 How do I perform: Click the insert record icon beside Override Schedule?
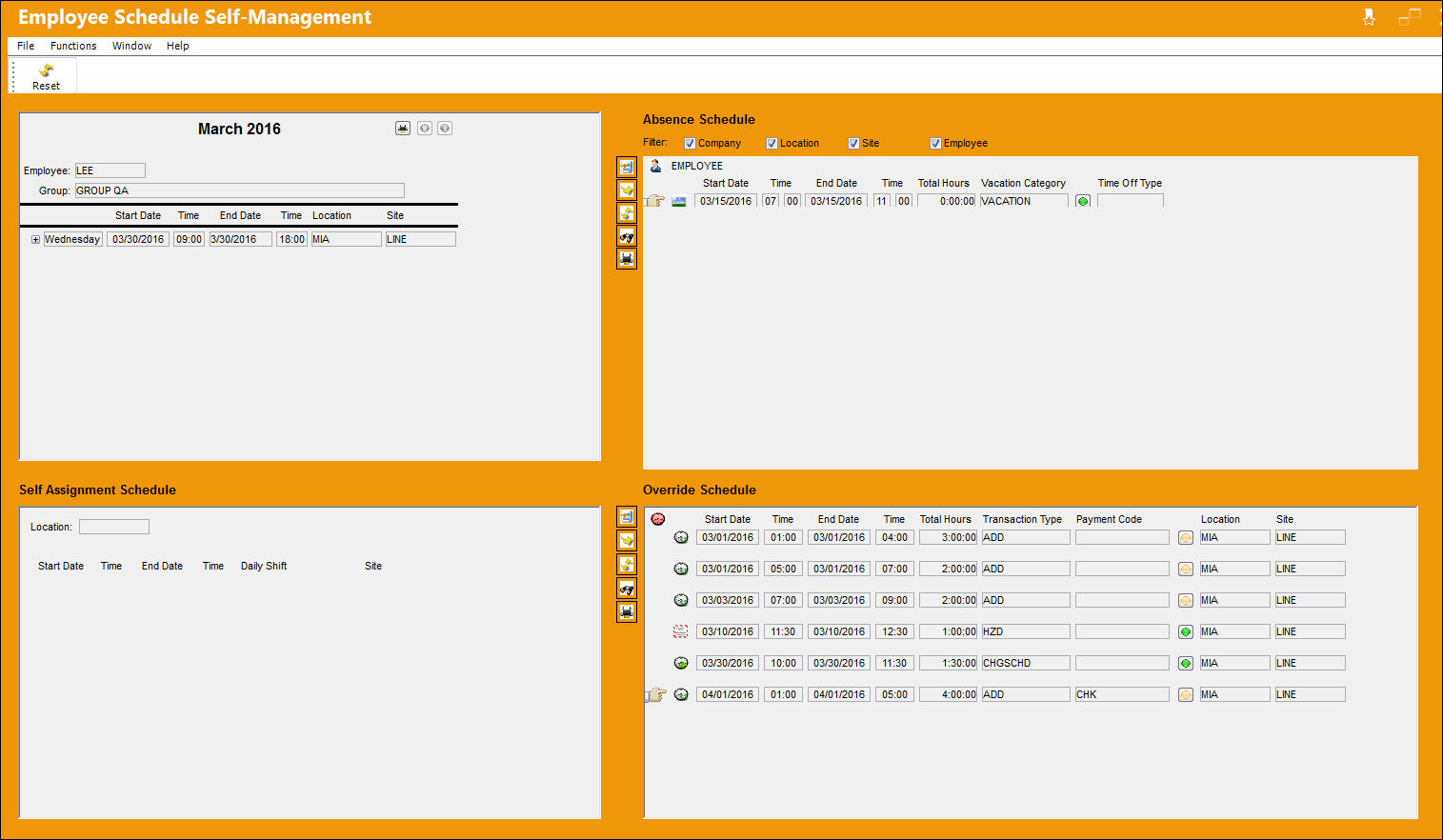[627, 516]
